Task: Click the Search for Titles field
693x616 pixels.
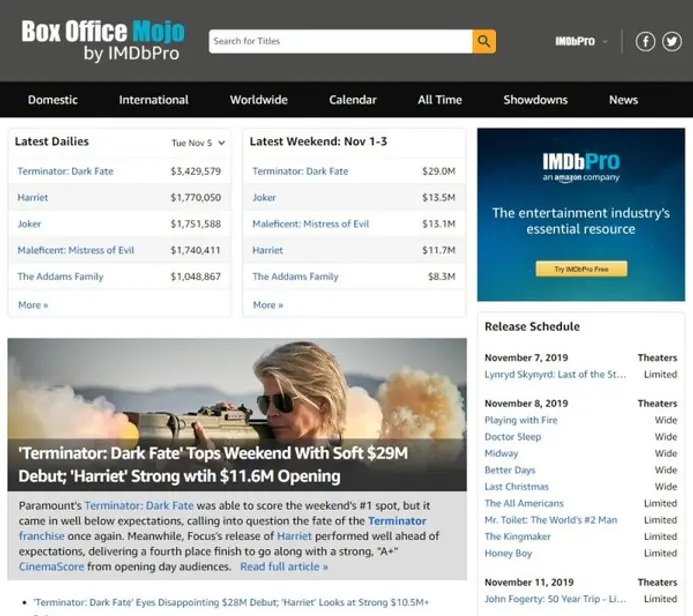Action: click(340, 41)
